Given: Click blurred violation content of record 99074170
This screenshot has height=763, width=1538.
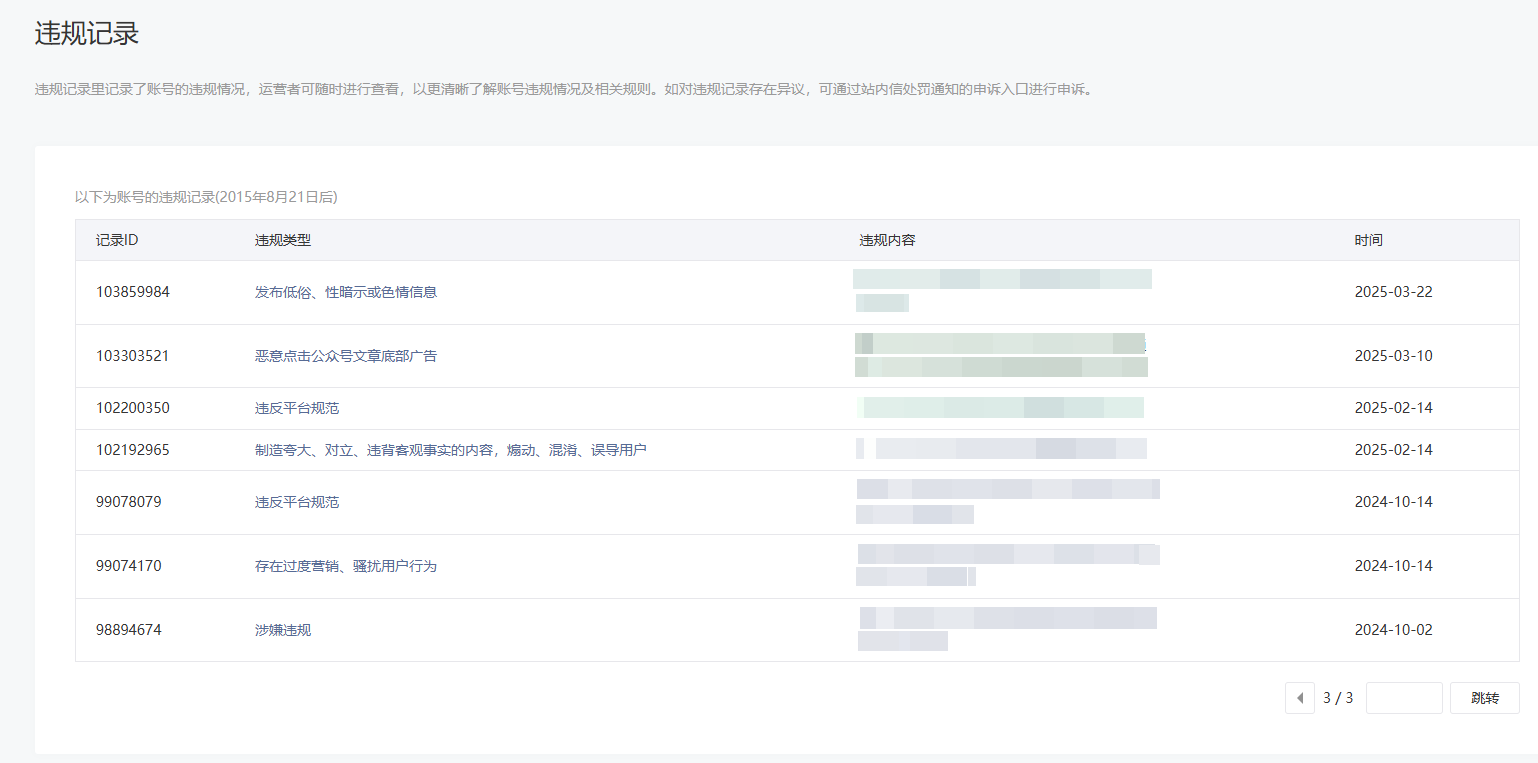Looking at the screenshot, I should coord(1008,565).
